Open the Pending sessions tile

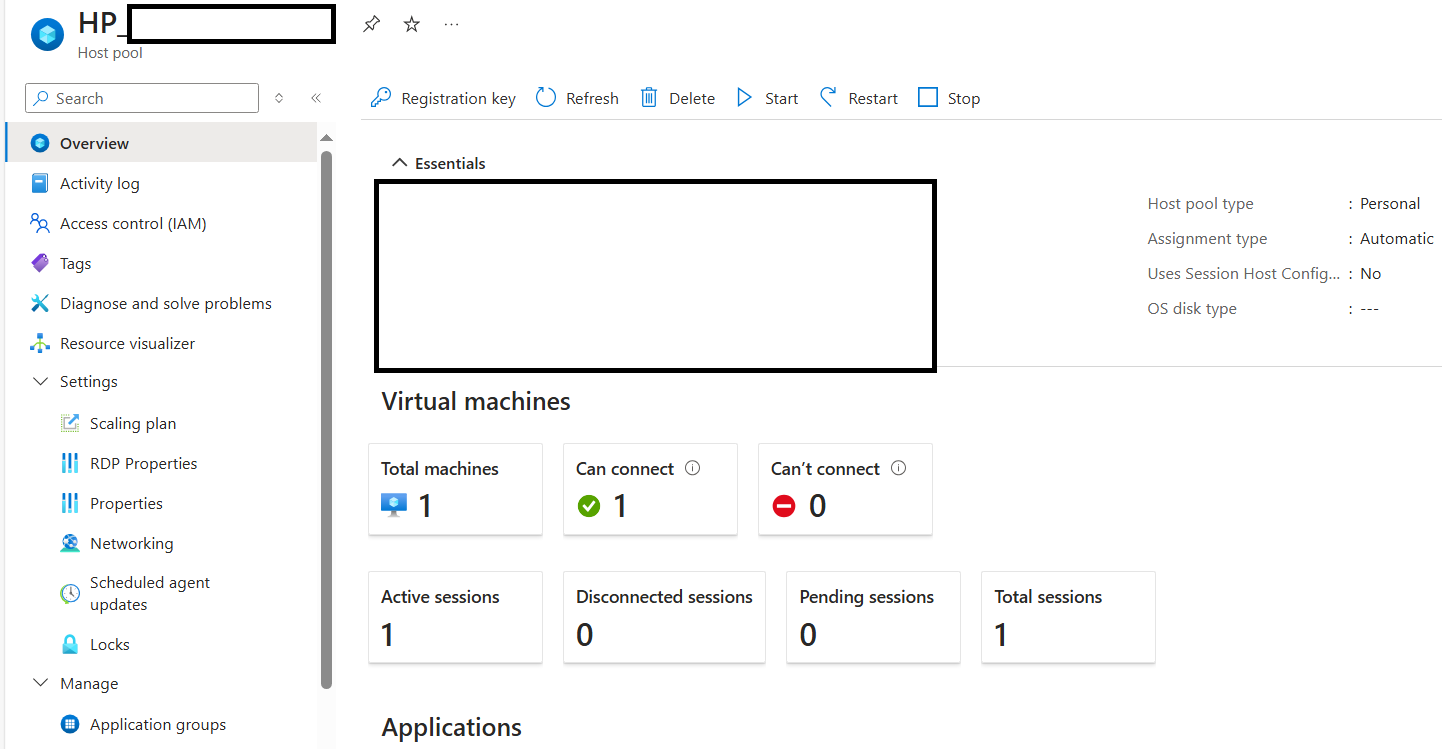pos(873,617)
